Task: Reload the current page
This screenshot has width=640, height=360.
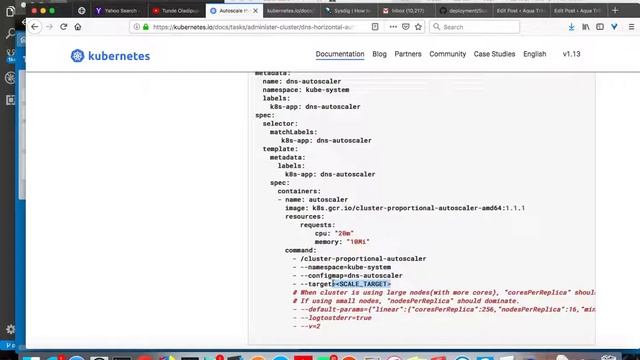Action: tap(63, 27)
